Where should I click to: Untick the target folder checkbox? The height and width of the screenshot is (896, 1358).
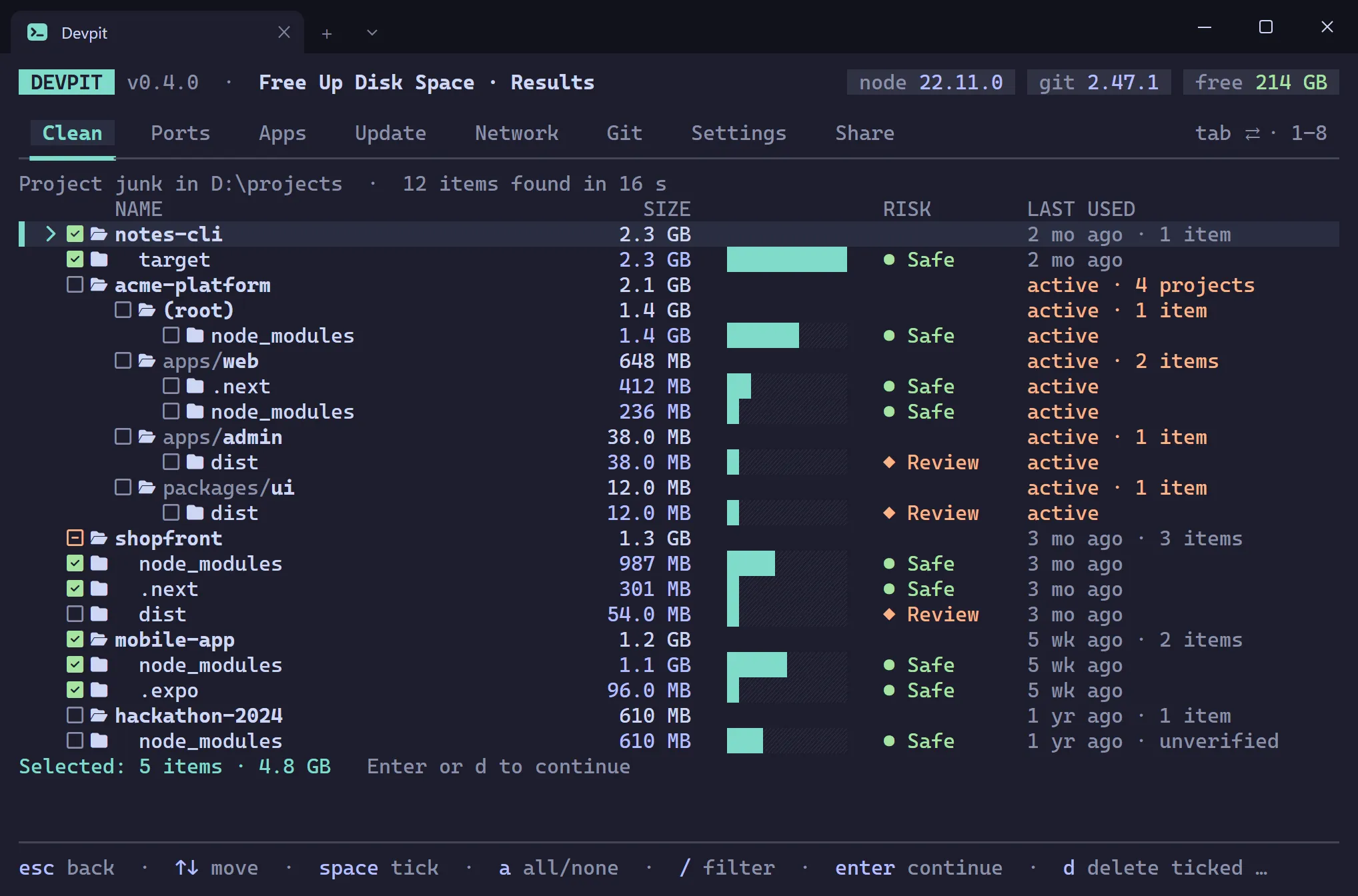[x=75, y=259]
